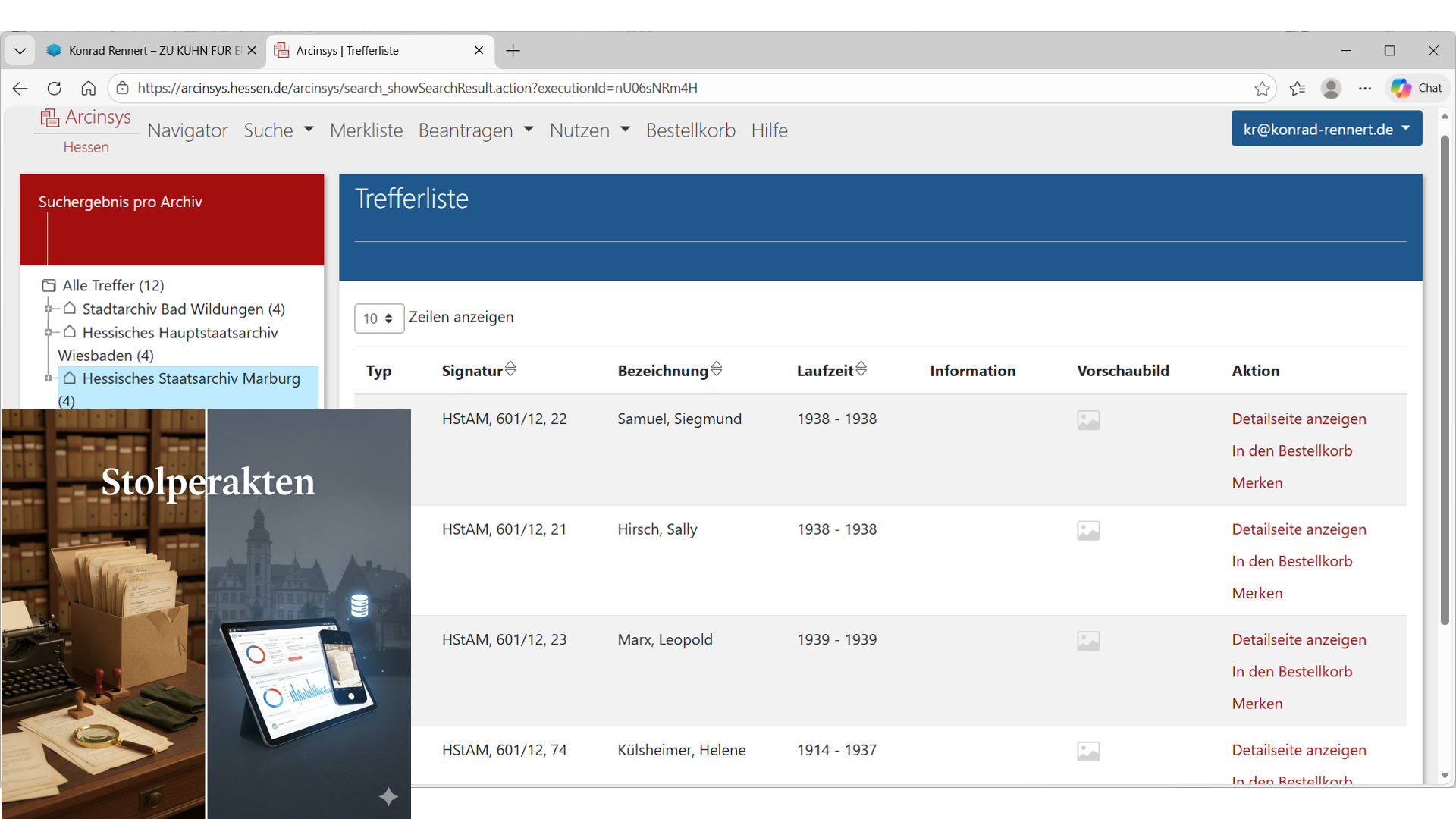The image size is (1456, 819).
Task: Sort by Laufzeit using sort arrows
Action: click(x=861, y=369)
